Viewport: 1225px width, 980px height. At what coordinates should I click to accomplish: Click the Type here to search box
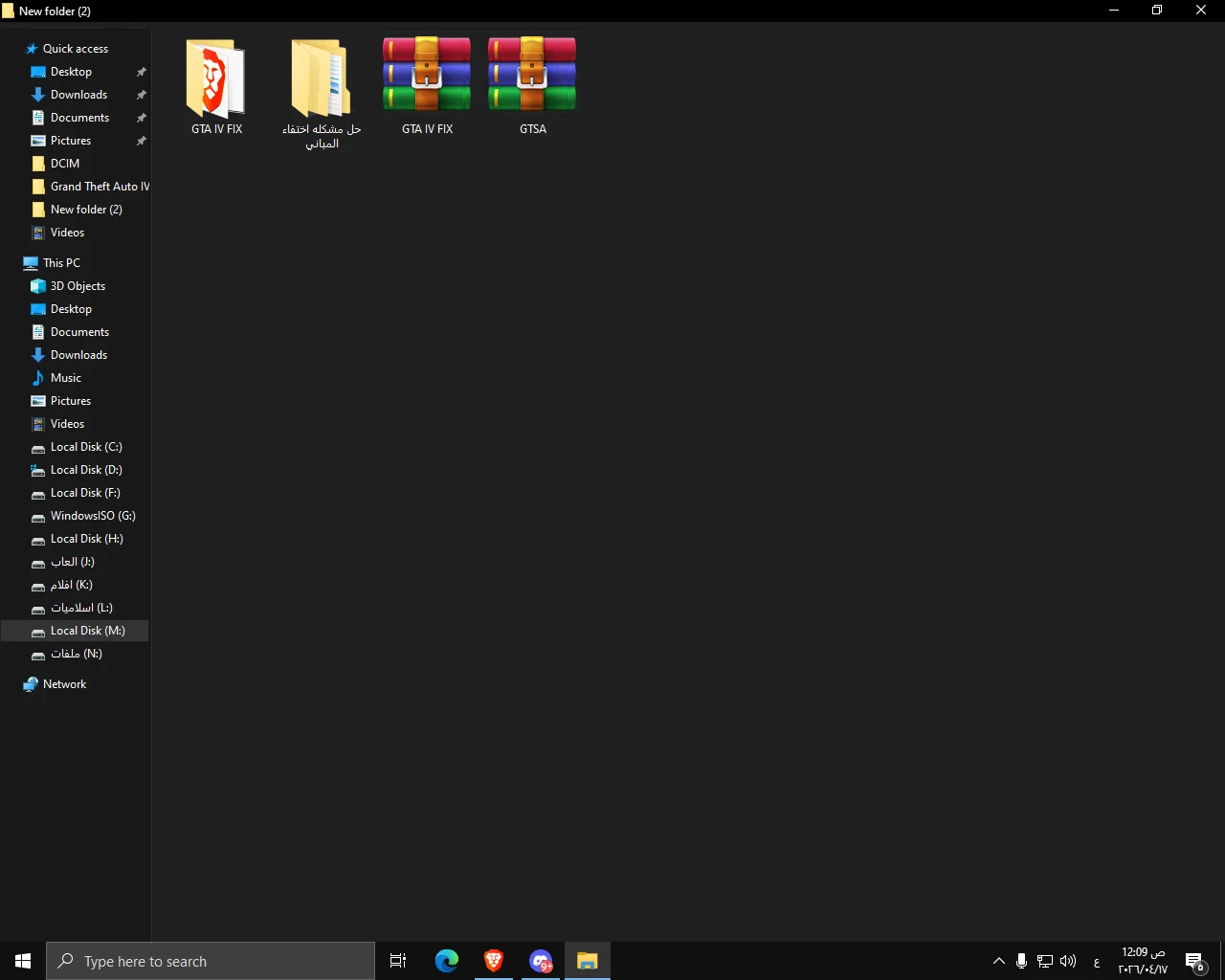click(x=211, y=961)
